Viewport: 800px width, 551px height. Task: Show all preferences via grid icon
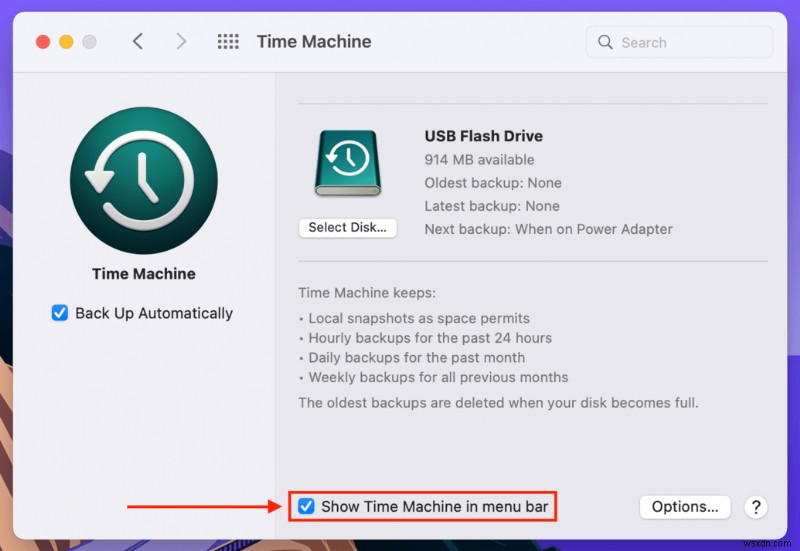click(228, 42)
